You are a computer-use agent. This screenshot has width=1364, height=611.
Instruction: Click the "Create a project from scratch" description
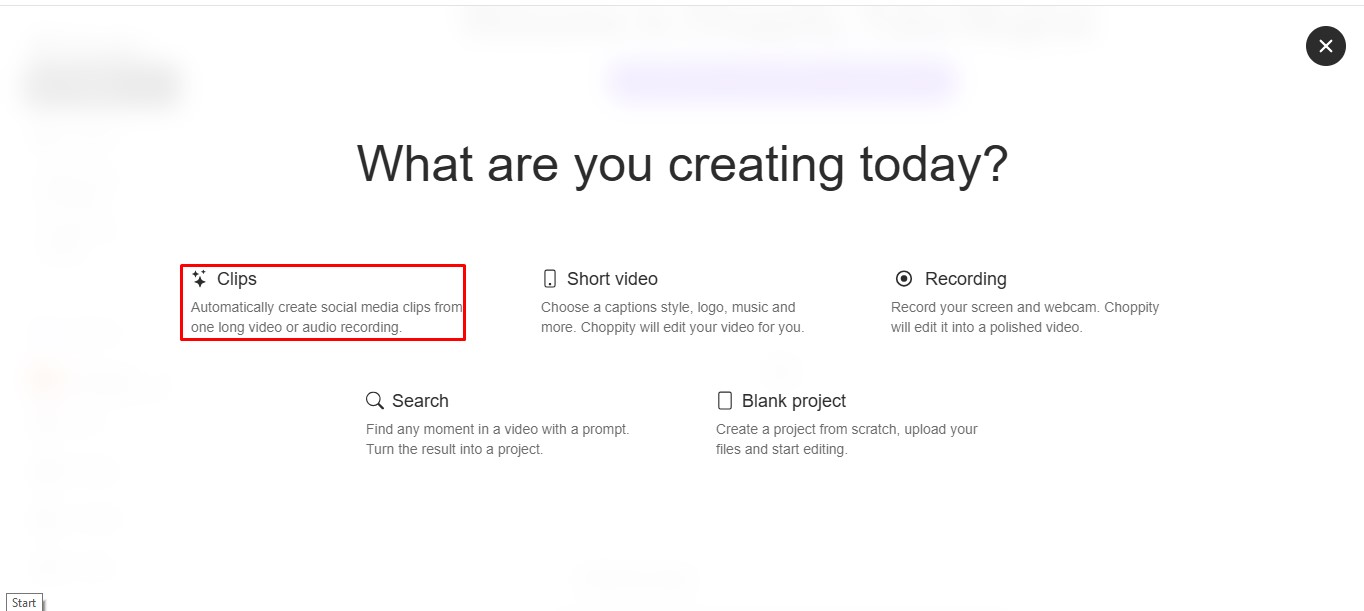click(846, 439)
